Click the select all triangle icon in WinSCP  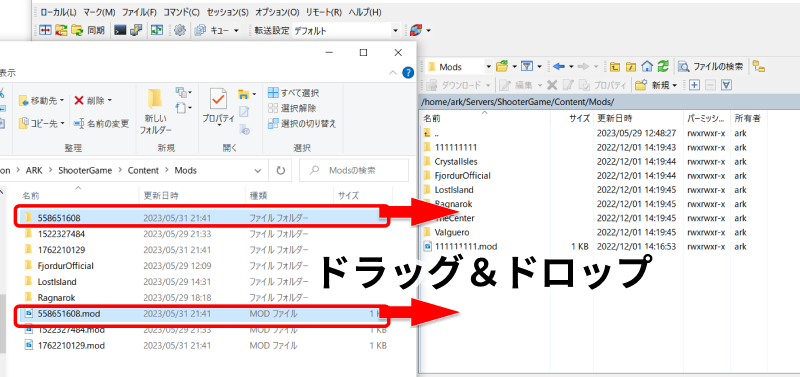[727, 85]
